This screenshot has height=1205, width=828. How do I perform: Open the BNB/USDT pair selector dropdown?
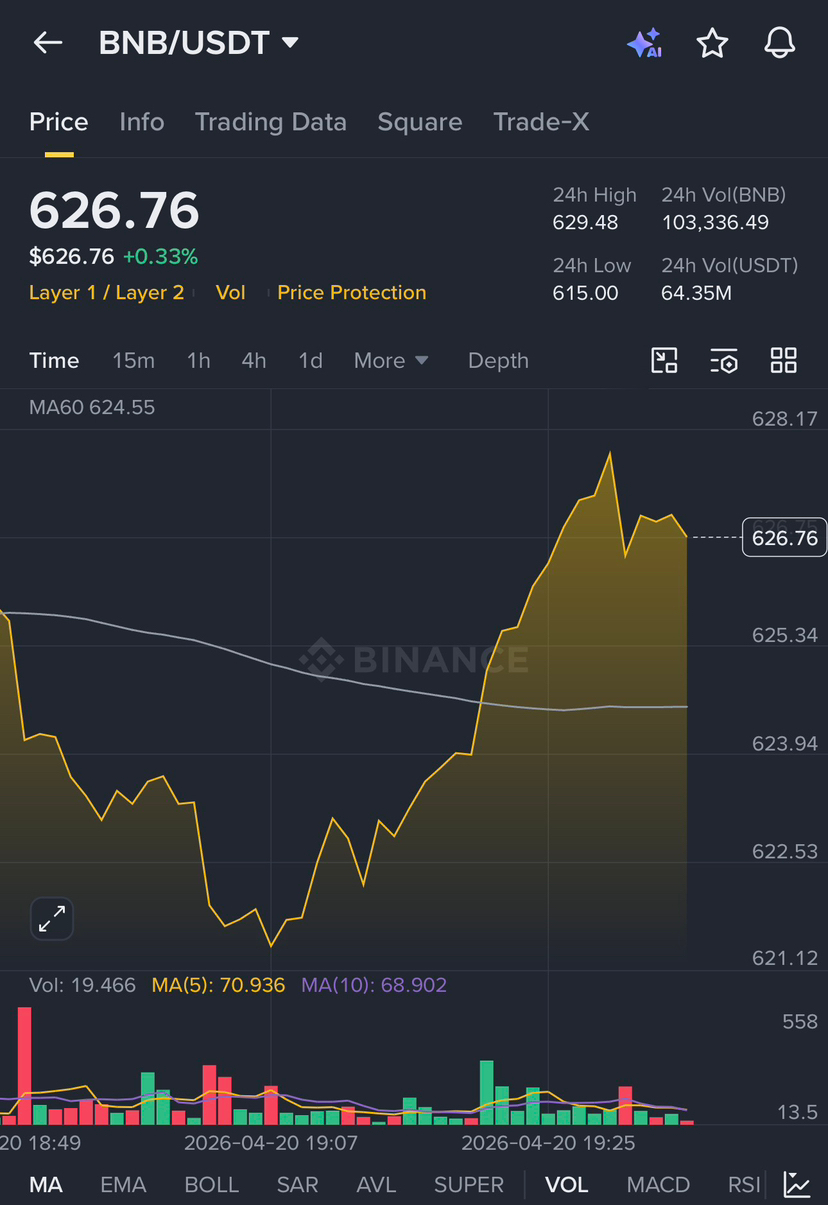click(199, 42)
